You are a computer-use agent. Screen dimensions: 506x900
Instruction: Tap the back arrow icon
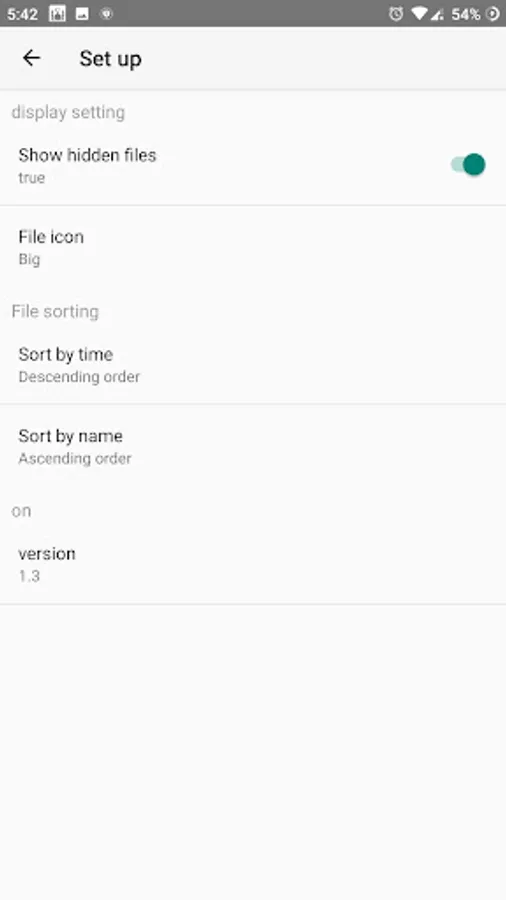coord(31,57)
